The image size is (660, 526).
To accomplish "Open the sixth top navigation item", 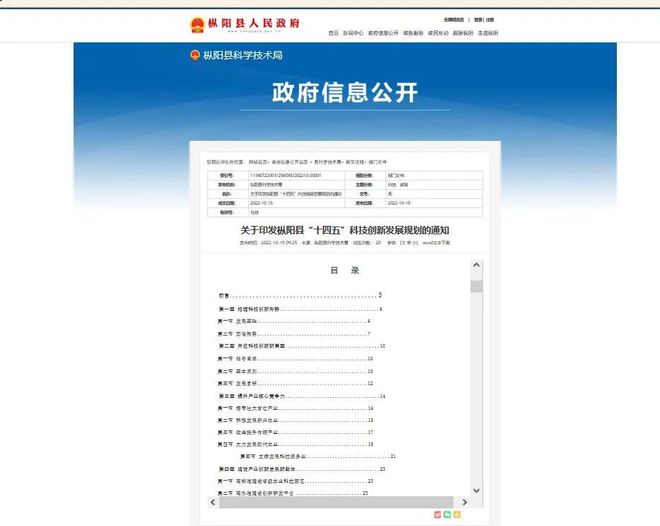I will (463, 33).
